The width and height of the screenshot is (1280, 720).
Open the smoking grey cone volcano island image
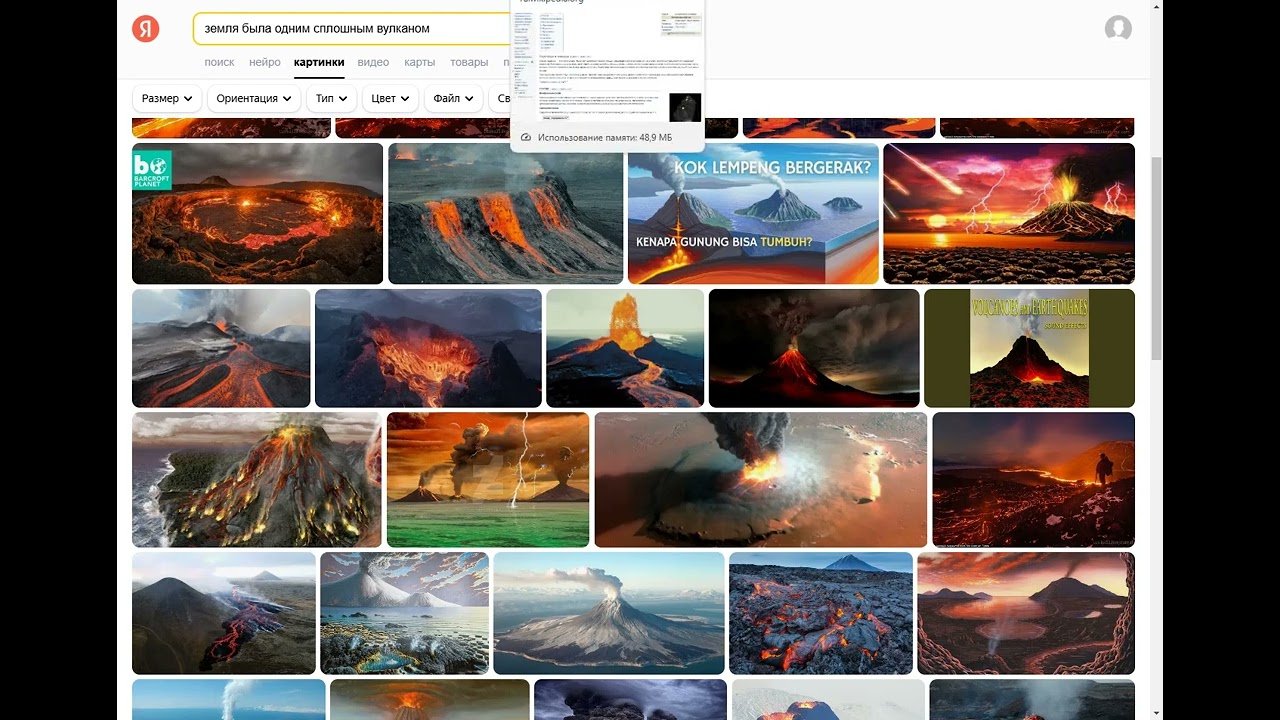point(609,613)
